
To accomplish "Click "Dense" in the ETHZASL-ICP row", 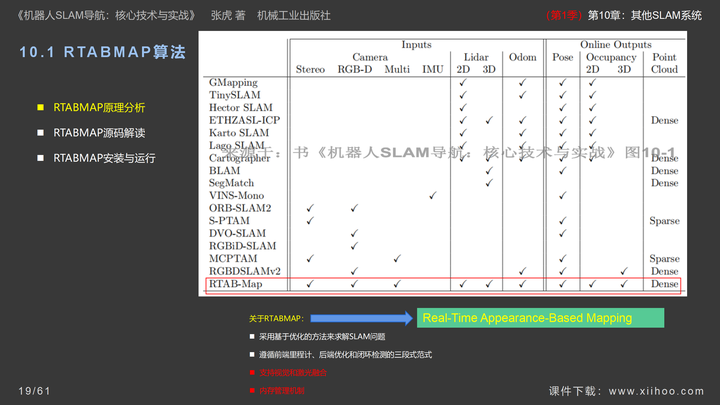I will click(x=664, y=120).
